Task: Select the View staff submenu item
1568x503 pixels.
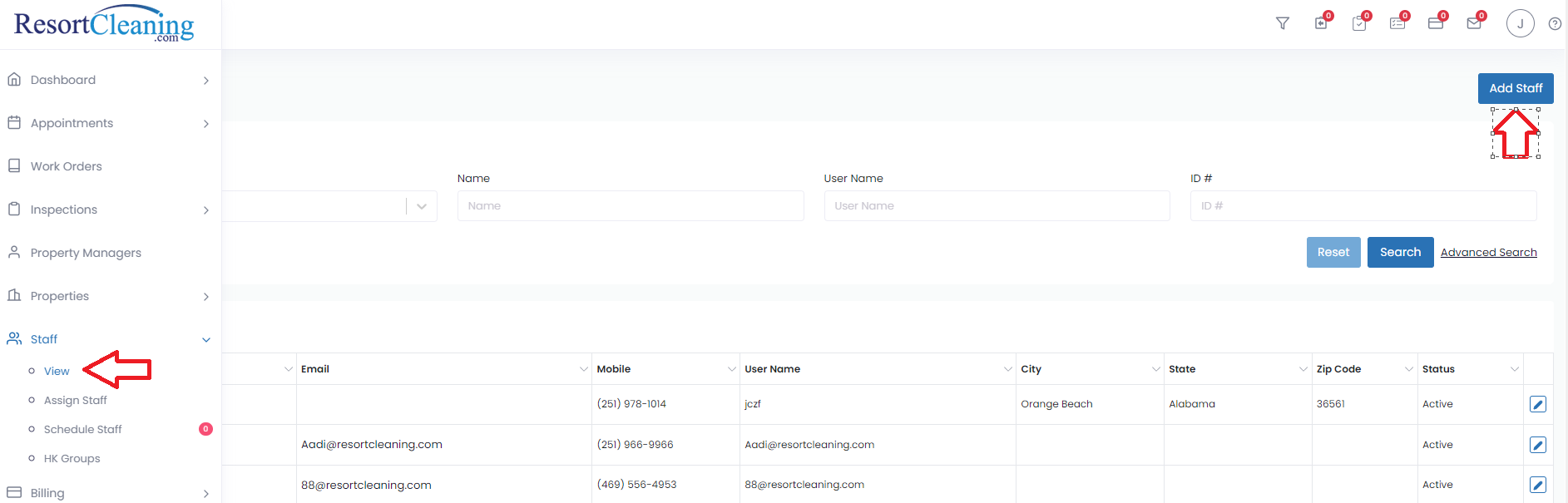Action: tap(57, 372)
